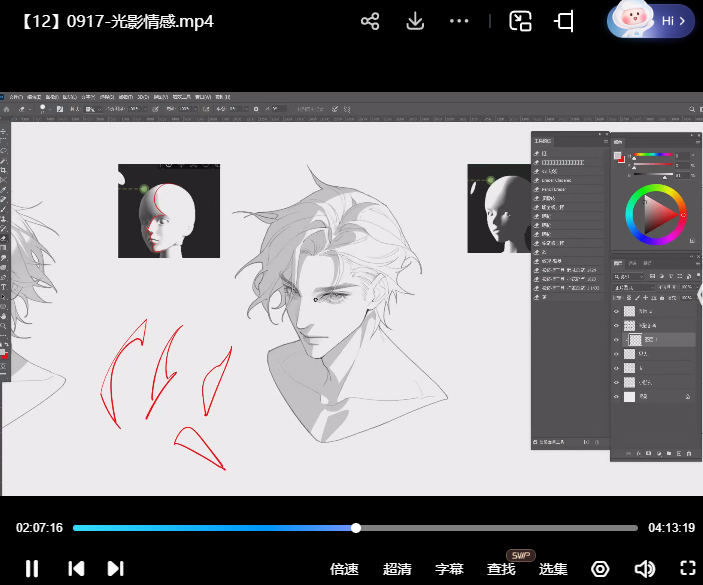Click the download icon in the top bar
The image size is (703, 585).
(415, 21)
